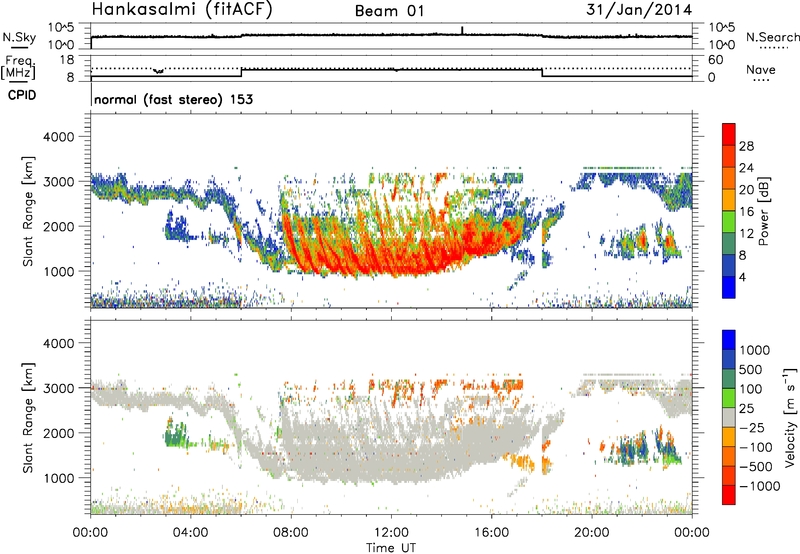This screenshot has width=800, height=554.
Task: Click the Freq. [MHz] axis label
Action: [x=18, y=68]
